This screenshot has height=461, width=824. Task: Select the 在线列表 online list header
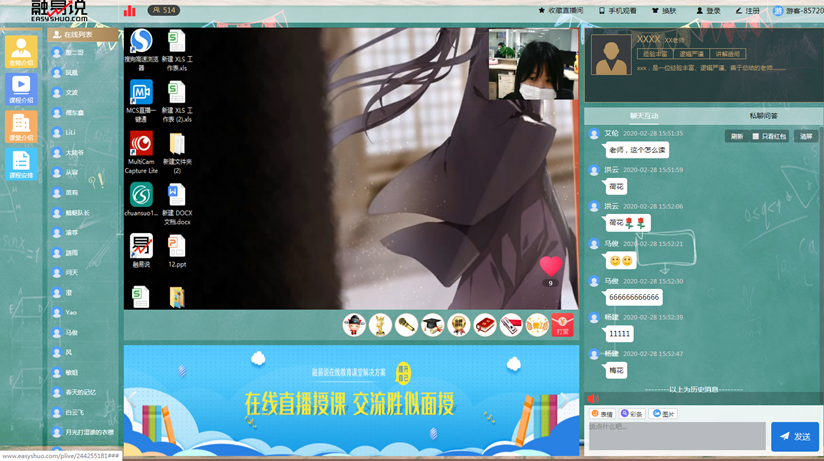coord(83,34)
